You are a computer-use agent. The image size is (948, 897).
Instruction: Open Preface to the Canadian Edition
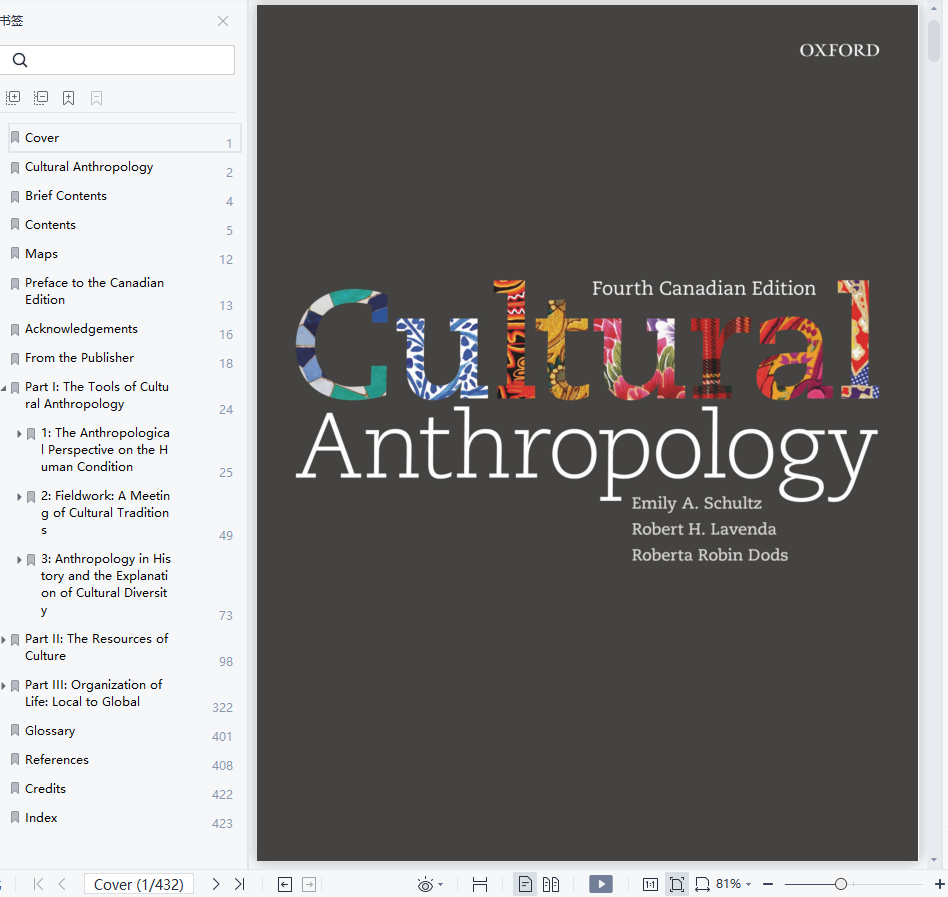pos(94,291)
